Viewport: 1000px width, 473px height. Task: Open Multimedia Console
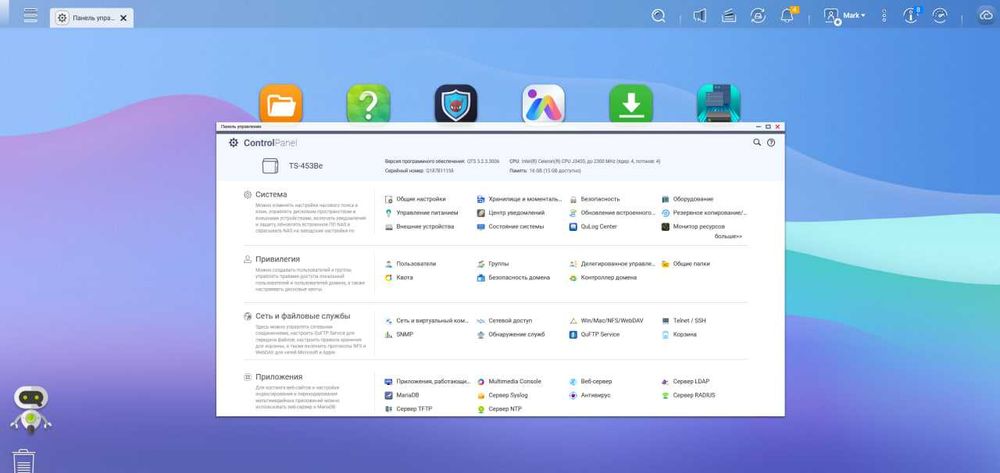[x=509, y=382]
